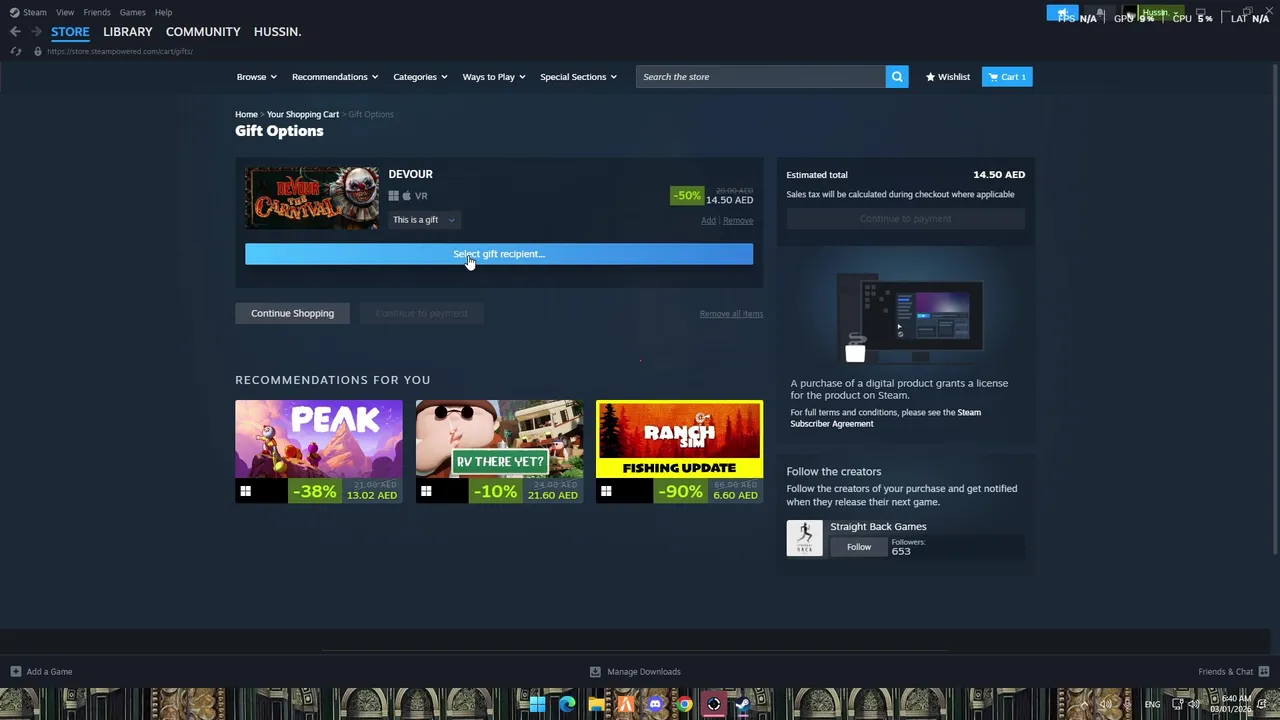Open the View menu

click(65, 12)
